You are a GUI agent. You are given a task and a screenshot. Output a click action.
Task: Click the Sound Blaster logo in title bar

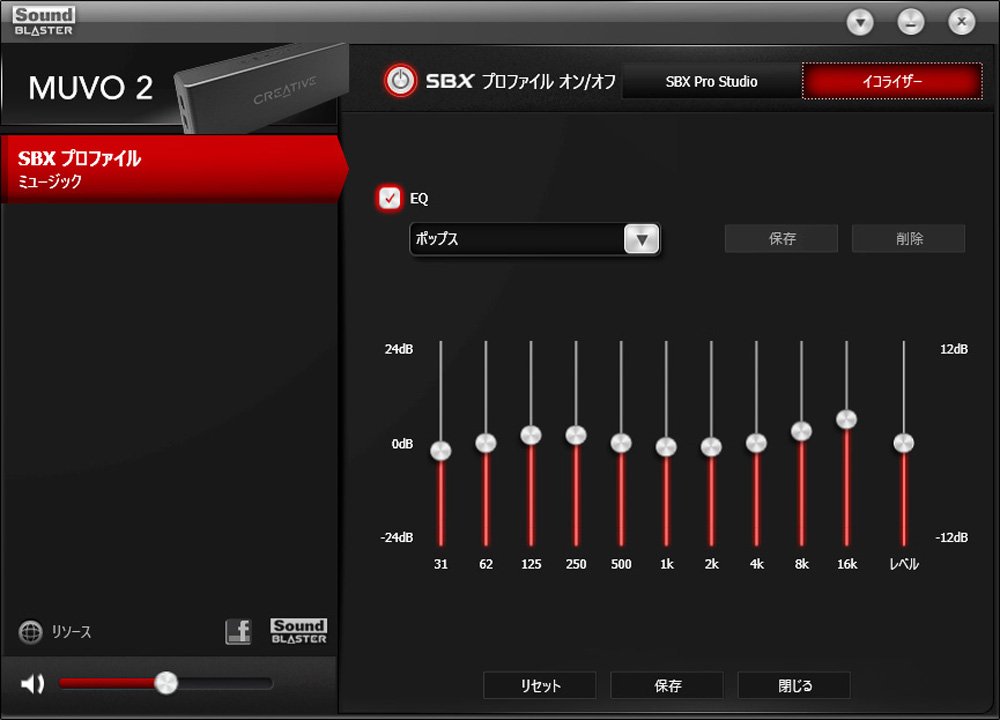pyautogui.click(x=43, y=21)
